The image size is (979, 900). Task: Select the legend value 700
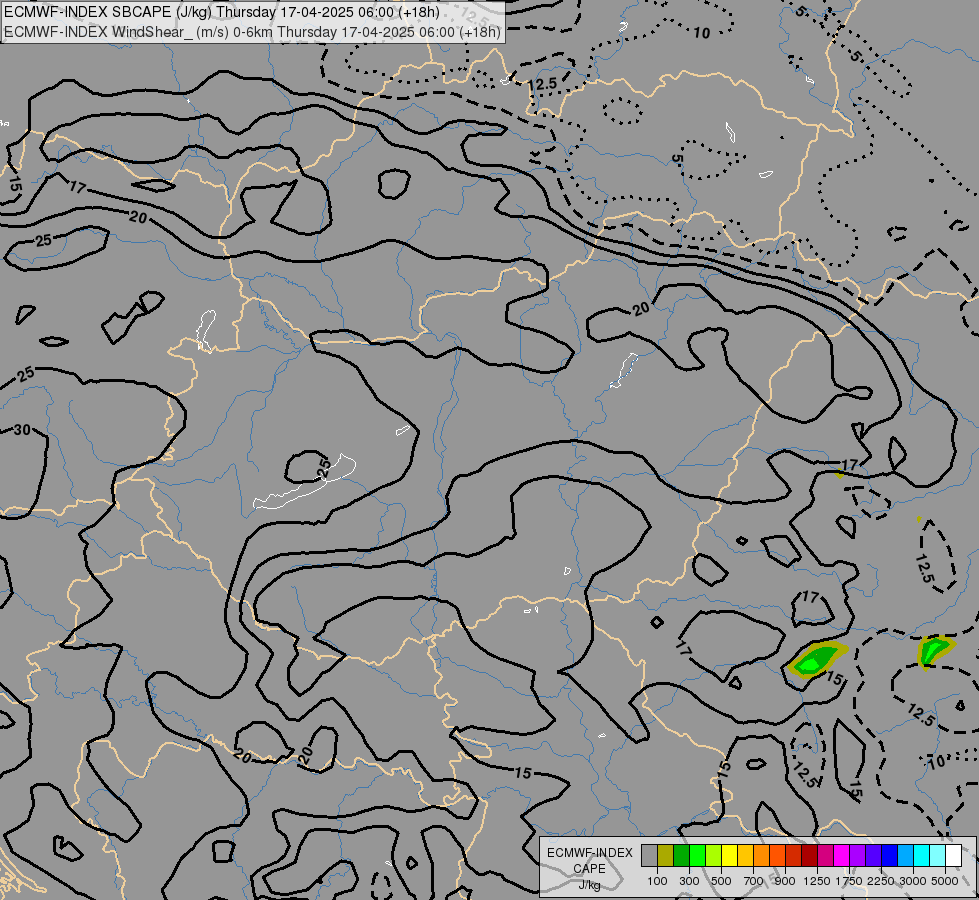754,881
